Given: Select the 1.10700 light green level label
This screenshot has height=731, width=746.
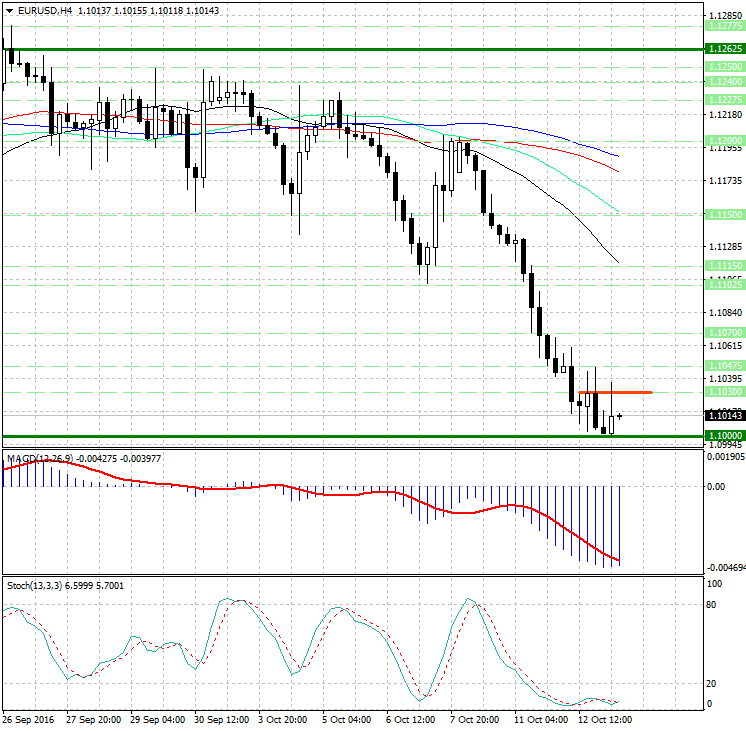Looking at the screenshot, I should pos(723,331).
